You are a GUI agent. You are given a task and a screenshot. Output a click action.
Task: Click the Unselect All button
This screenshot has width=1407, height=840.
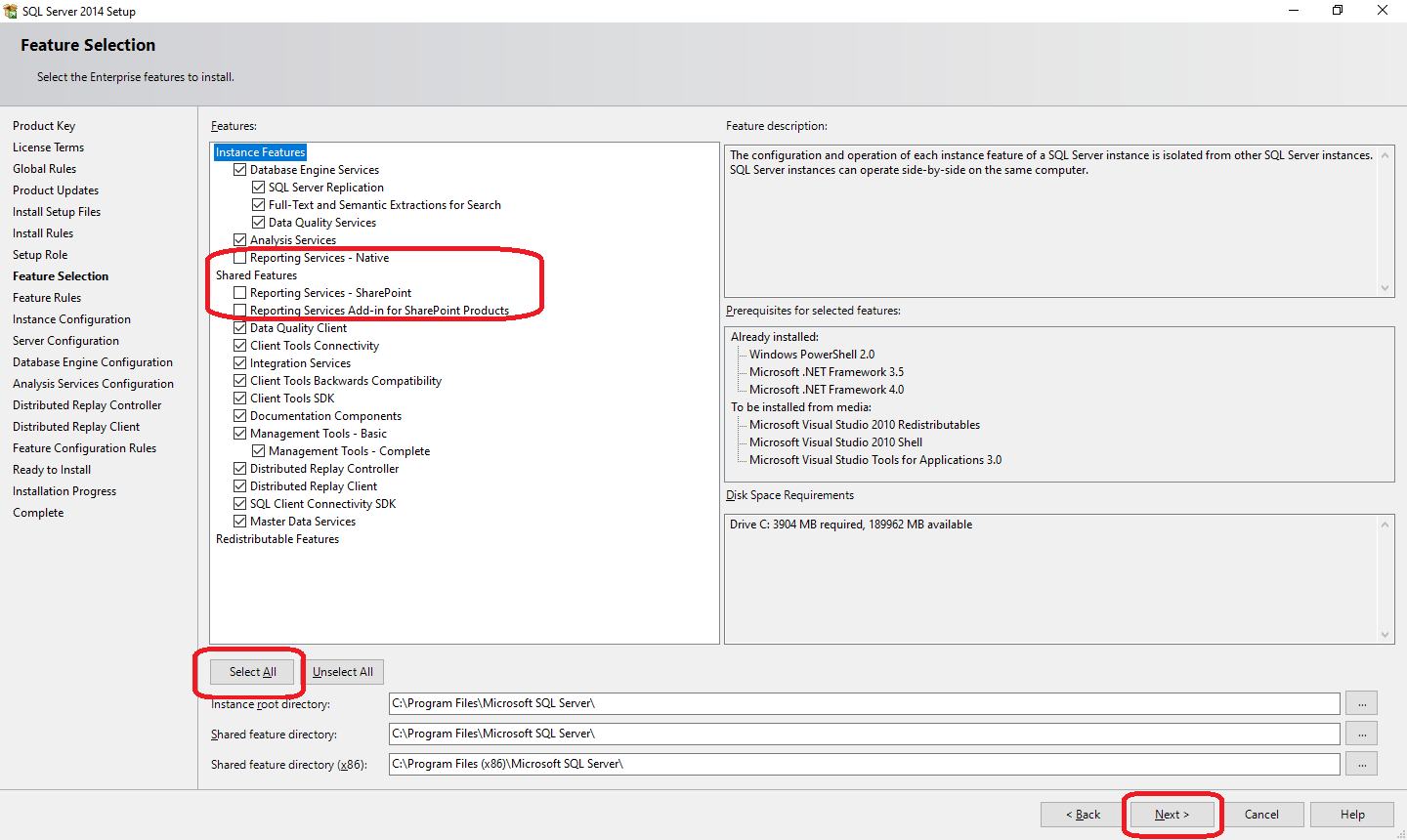pyautogui.click(x=343, y=672)
